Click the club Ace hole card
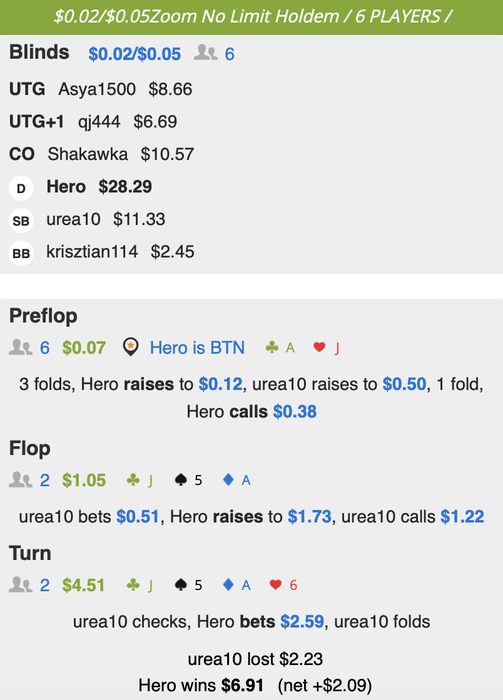The height and width of the screenshot is (700, 503). pos(280,347)
